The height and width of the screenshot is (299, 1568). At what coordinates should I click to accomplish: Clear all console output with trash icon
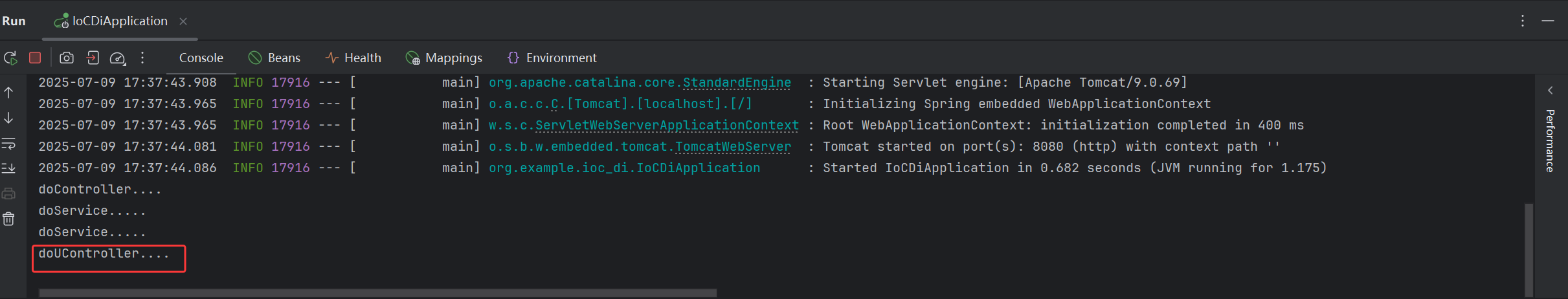(8, 219)
